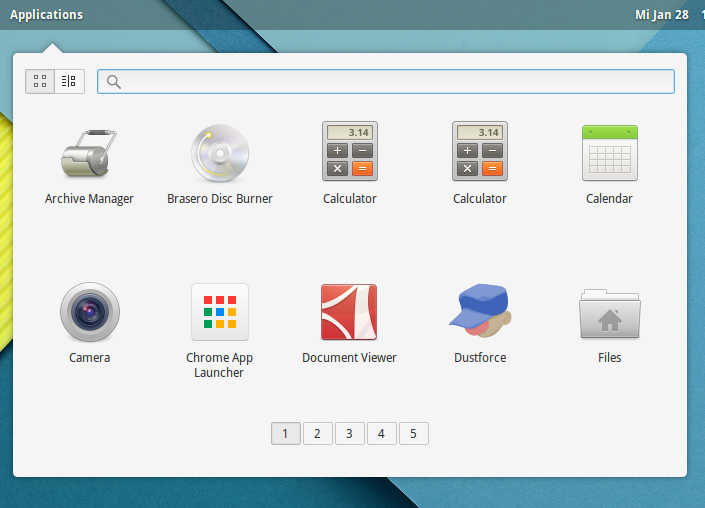Click the Document Viewer label

point(349,358)
